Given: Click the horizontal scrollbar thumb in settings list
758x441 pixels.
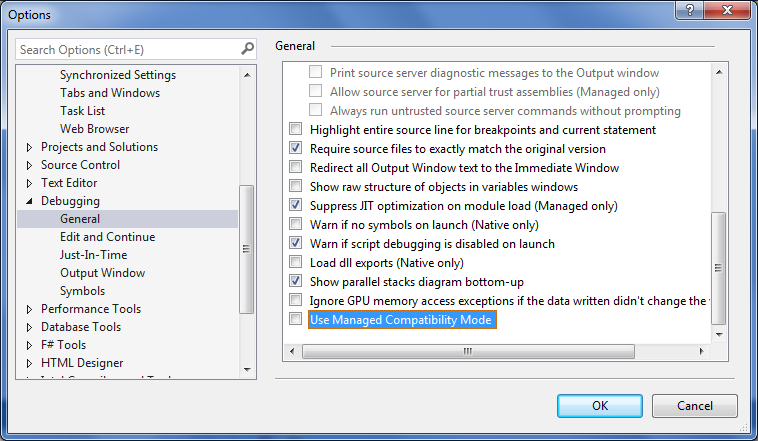Looking at the screenshot, I should (465, 352).
